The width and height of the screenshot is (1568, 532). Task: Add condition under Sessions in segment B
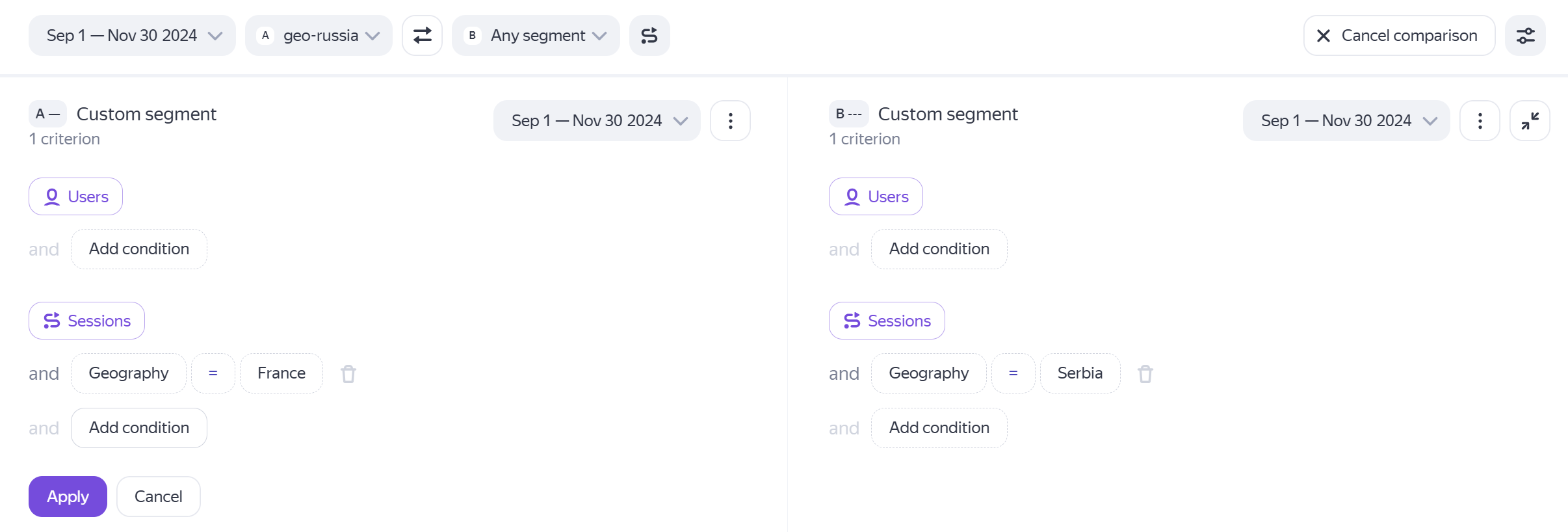pos(939,428)
